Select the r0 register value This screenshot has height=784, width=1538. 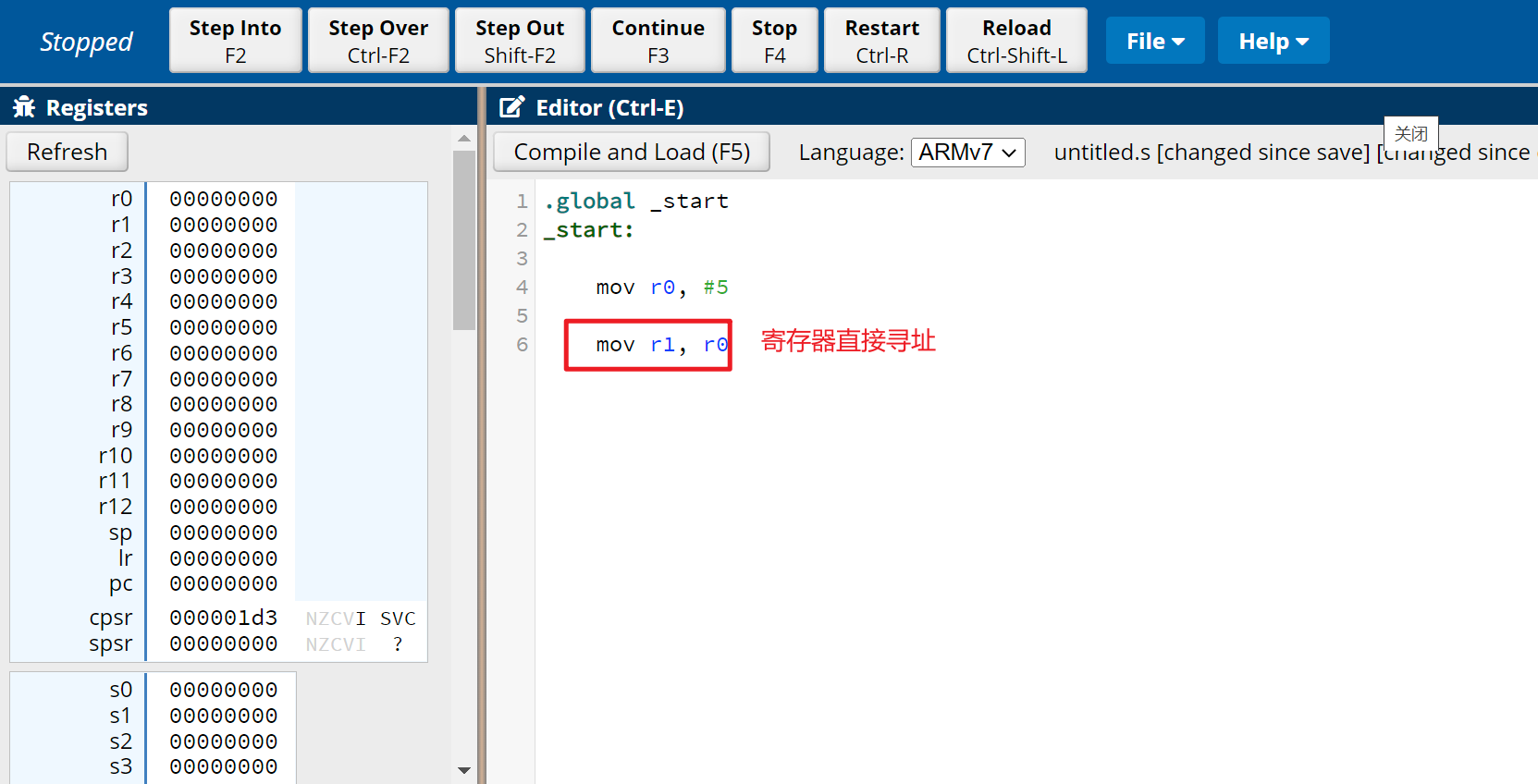tap(224, 199)
